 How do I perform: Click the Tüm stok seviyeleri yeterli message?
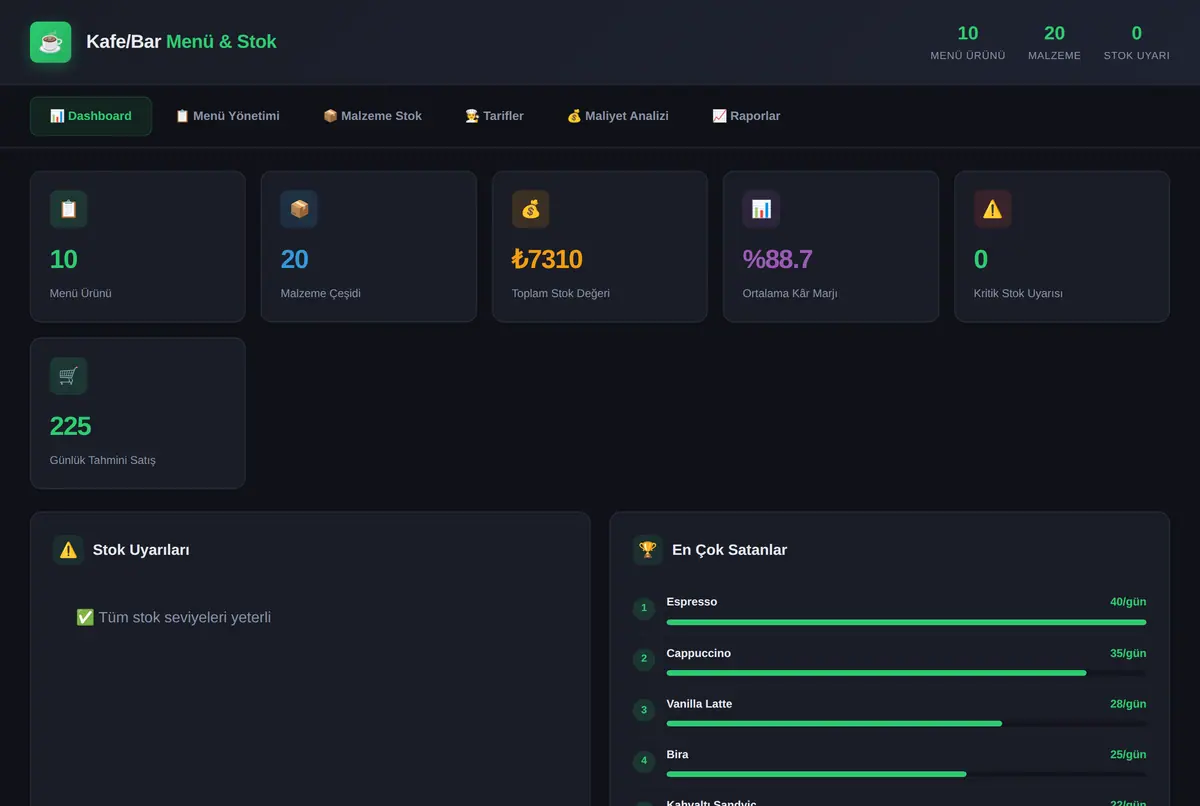(173, 617)
